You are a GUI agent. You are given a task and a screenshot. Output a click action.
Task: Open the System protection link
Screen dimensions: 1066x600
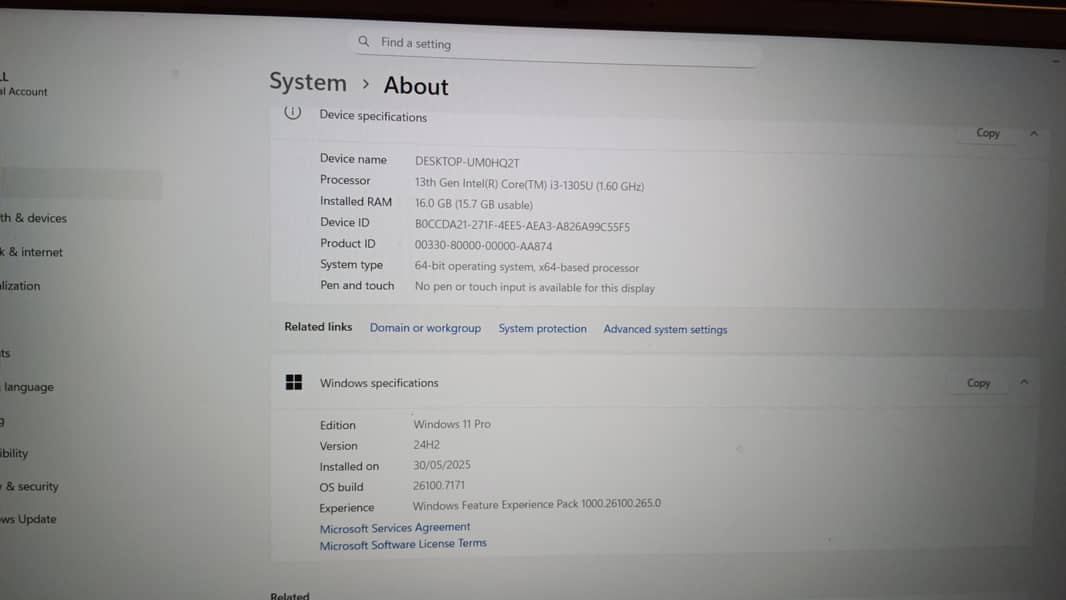pos(542,329)
